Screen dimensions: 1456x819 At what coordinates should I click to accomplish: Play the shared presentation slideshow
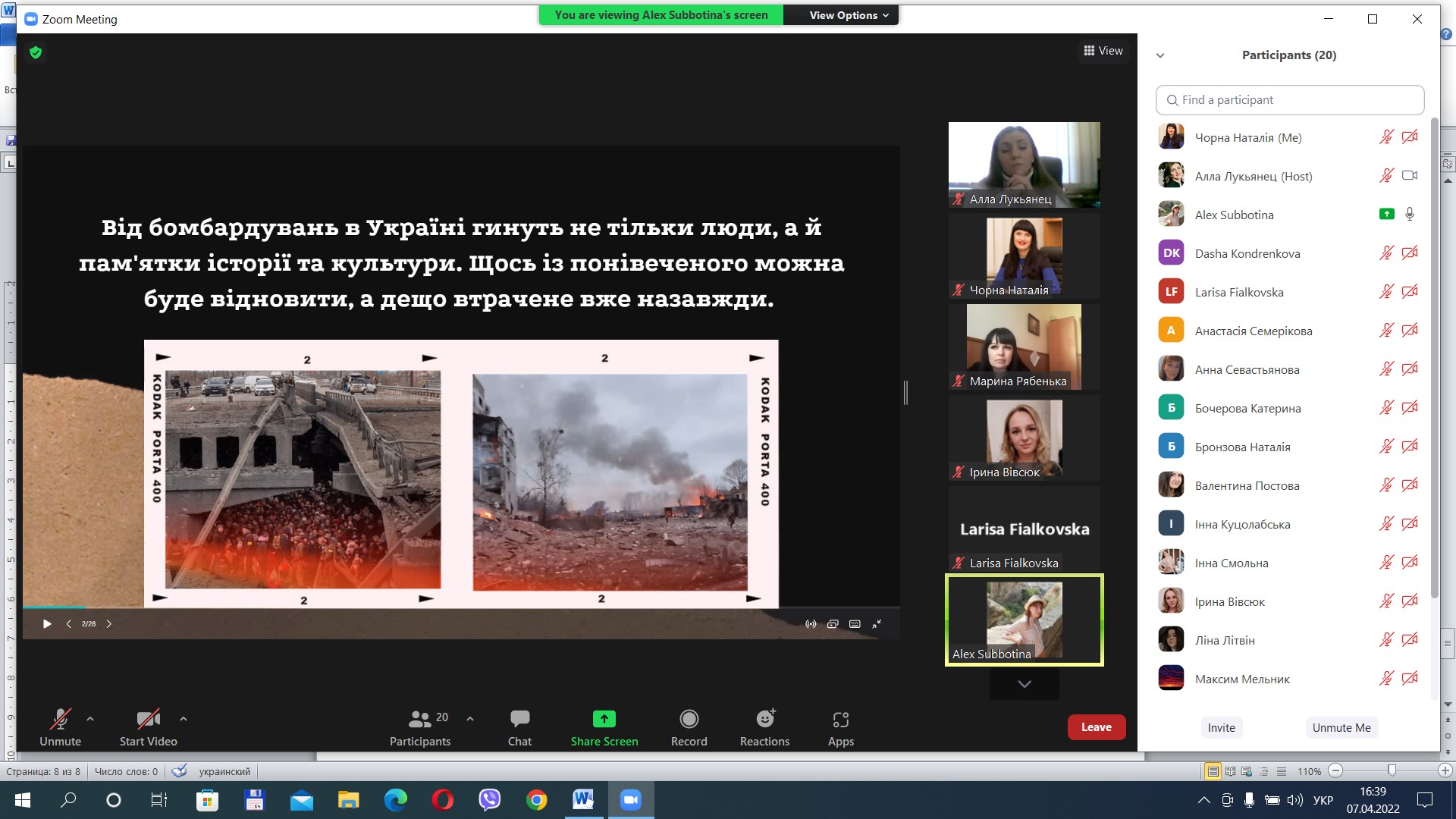pyautogui.click(x=47, y=624)
